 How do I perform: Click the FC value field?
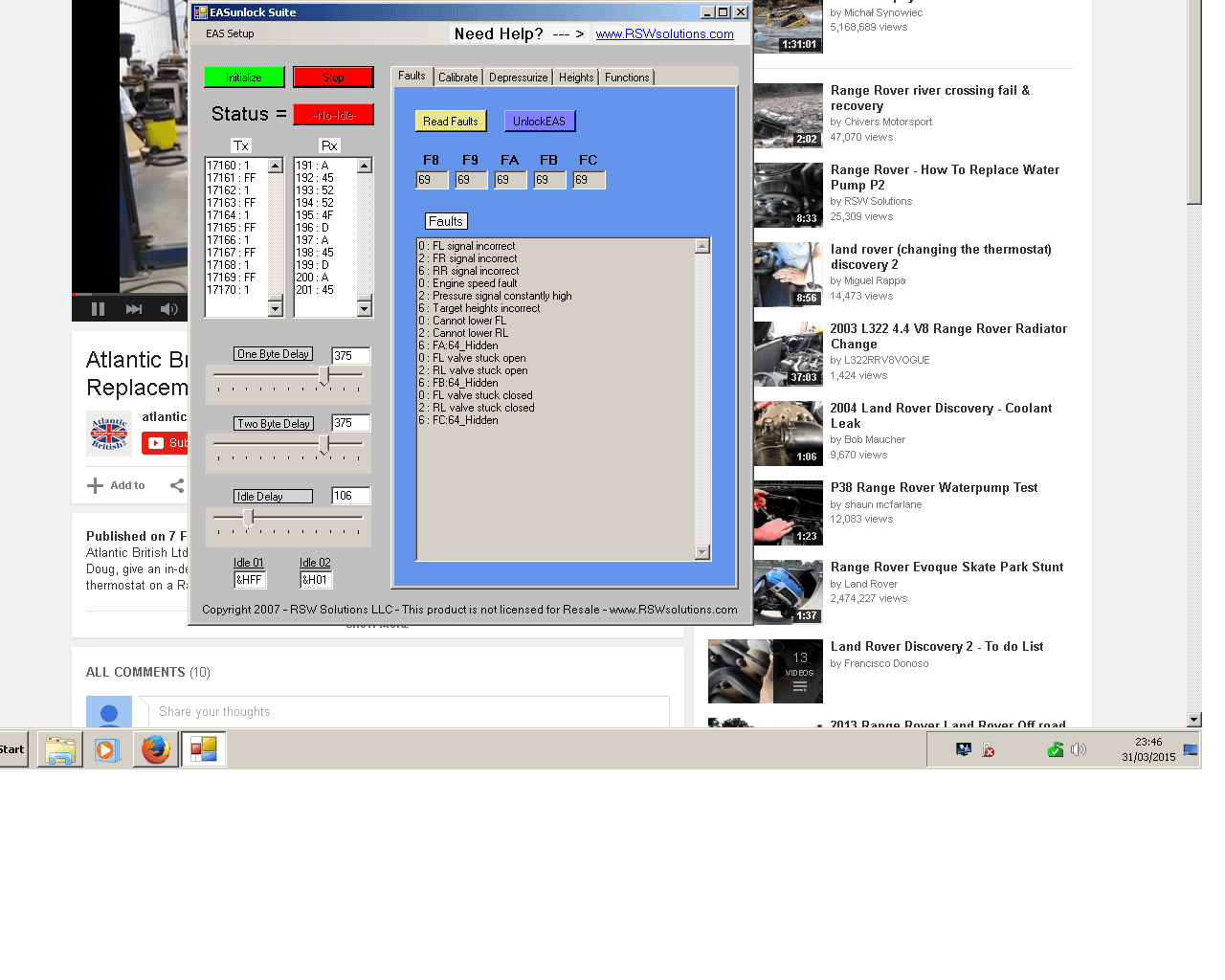pos(589,180)
